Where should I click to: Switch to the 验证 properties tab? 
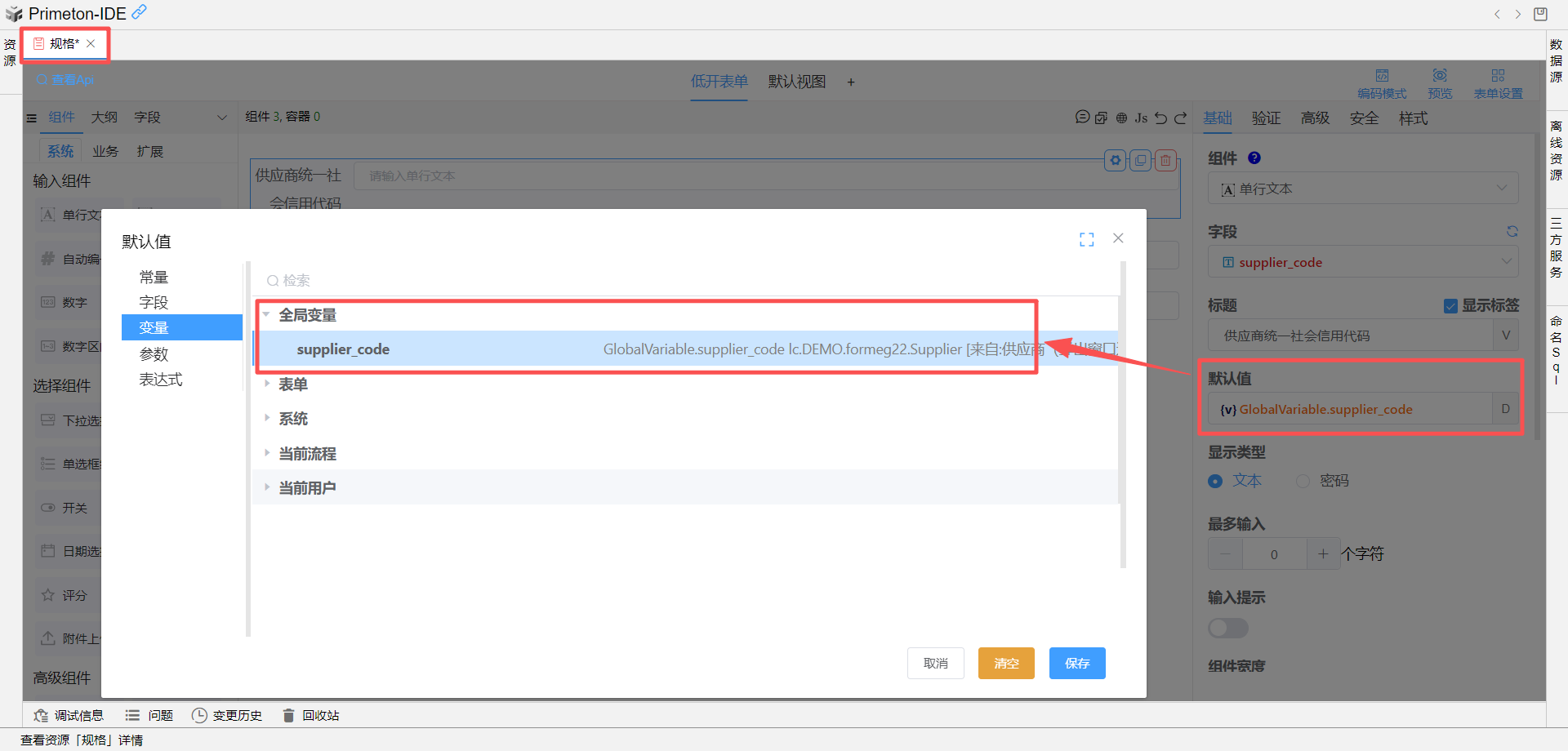click(1267, 118)
